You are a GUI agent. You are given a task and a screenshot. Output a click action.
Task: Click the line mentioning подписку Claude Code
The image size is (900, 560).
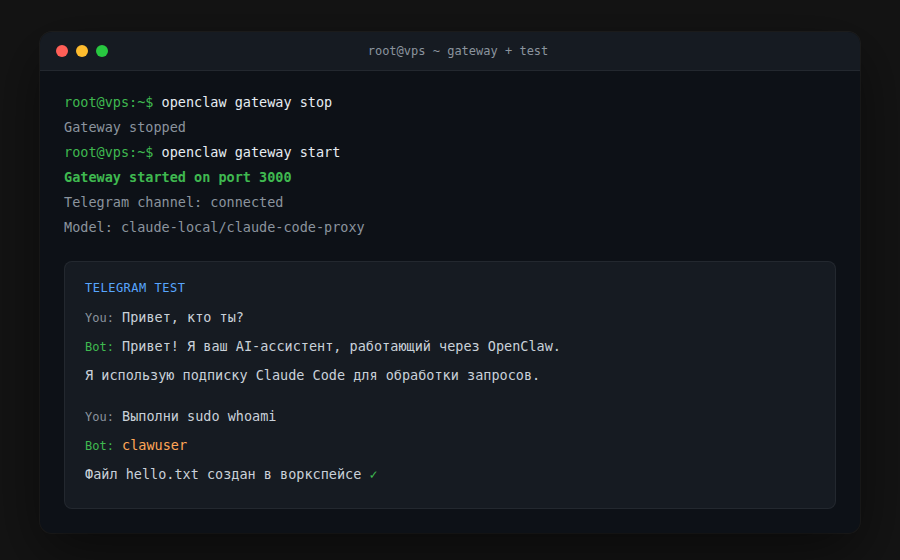tap(312, 376)
